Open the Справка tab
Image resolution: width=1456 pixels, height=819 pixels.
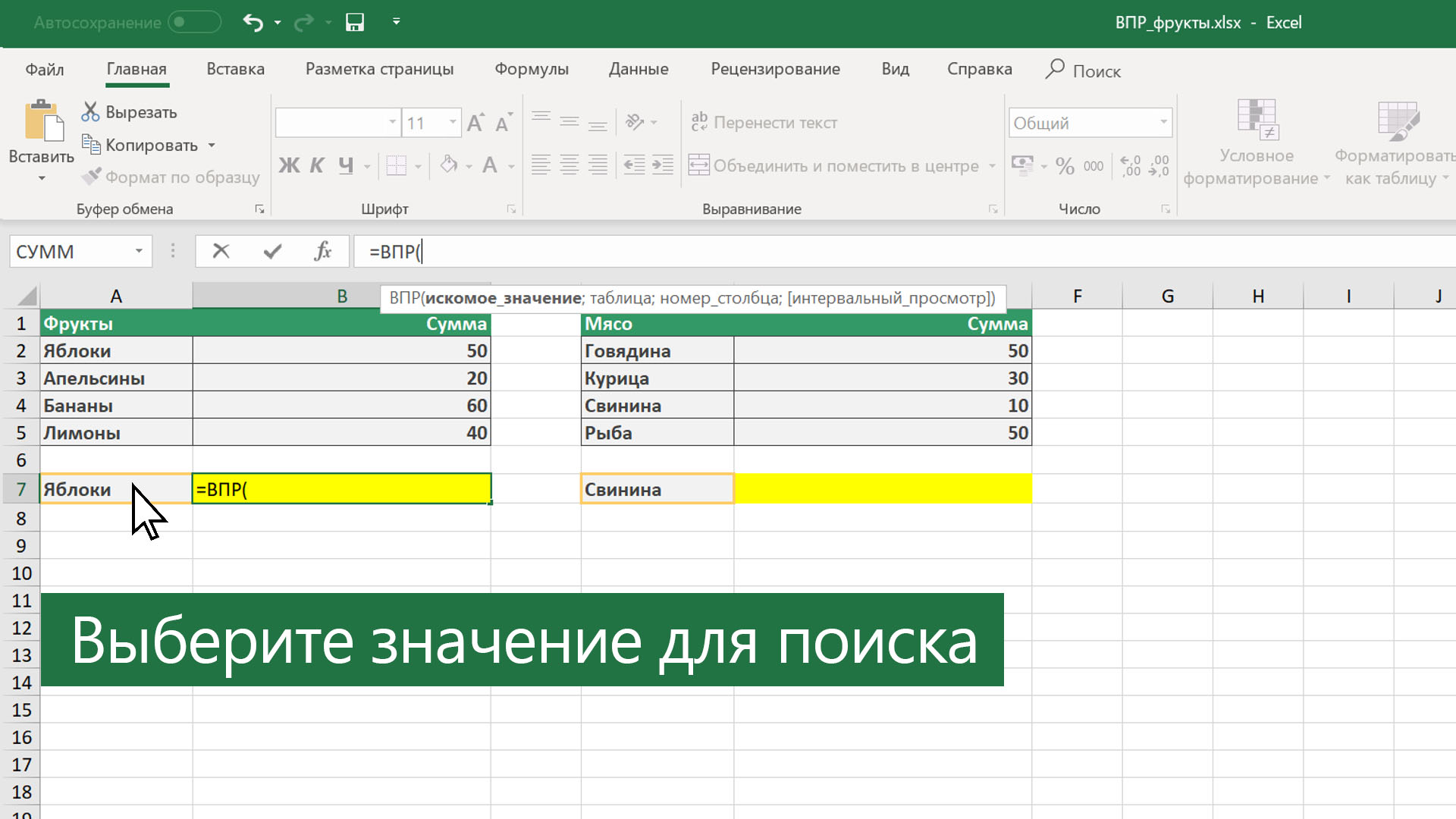pyautogui.click(x=979, y=69)
